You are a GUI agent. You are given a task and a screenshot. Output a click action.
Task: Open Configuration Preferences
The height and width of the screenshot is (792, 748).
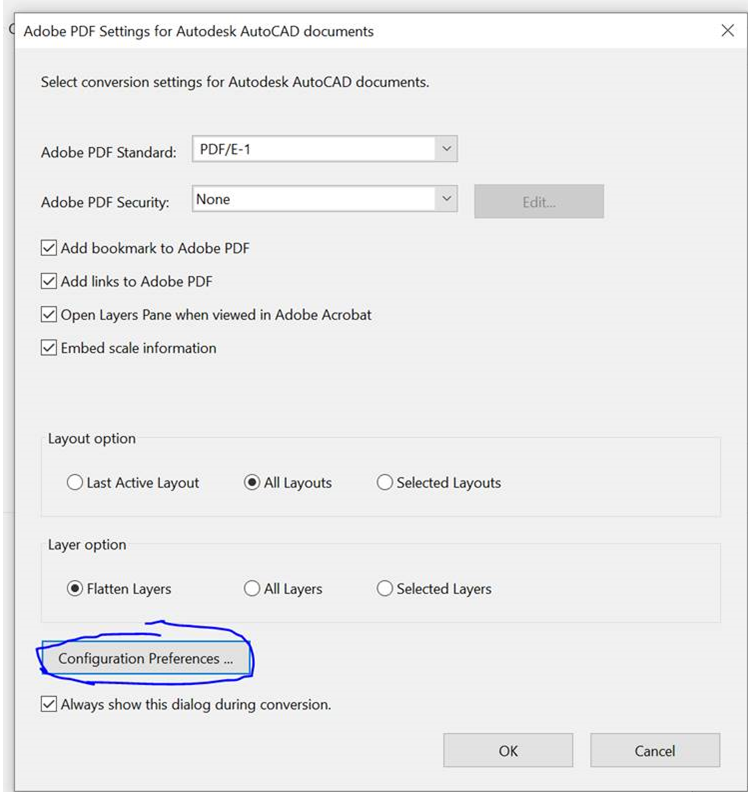click(145, 659)
